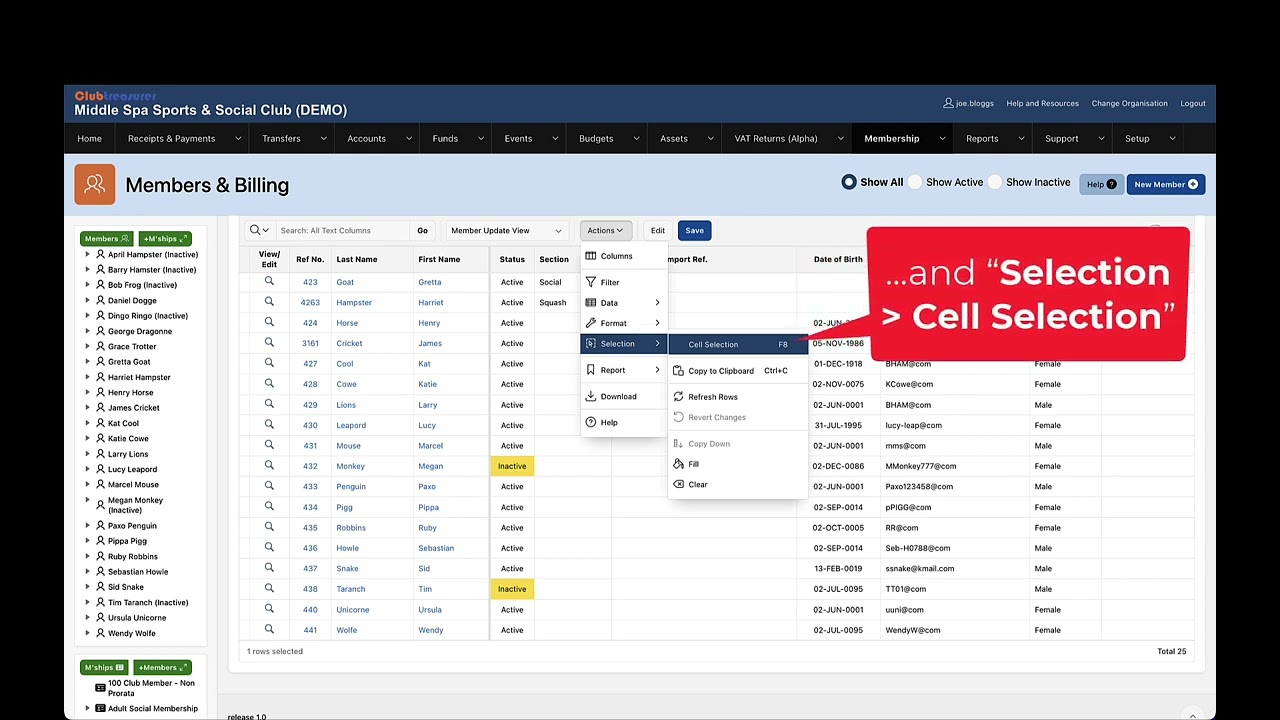
Task: Choose Copy to Clipboard menu entry
Action: [738, 371]
